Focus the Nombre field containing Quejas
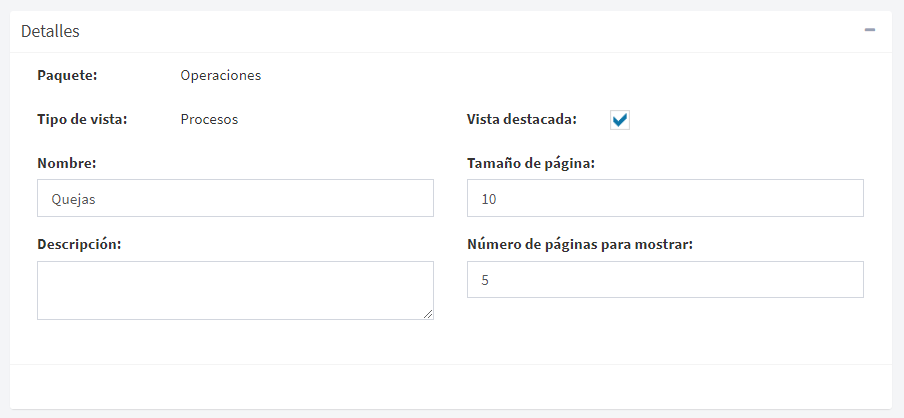This screenshot has width=904, height=418. click(x=235, y=198)
